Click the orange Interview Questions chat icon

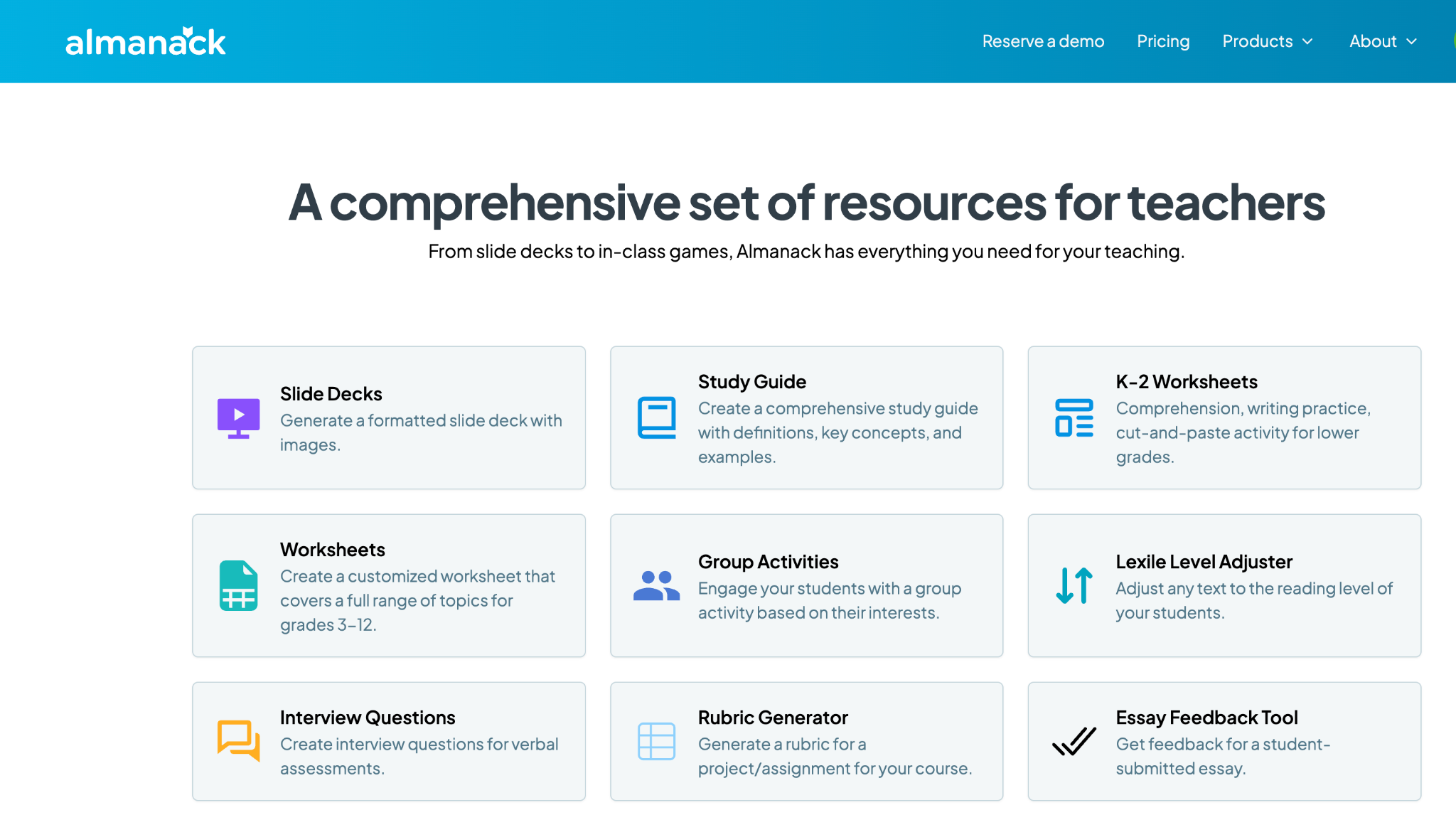click(238, 741)
